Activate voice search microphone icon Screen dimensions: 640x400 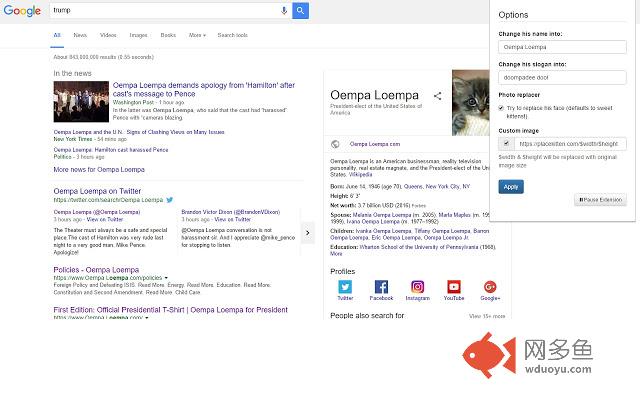[x=284, y=11]
